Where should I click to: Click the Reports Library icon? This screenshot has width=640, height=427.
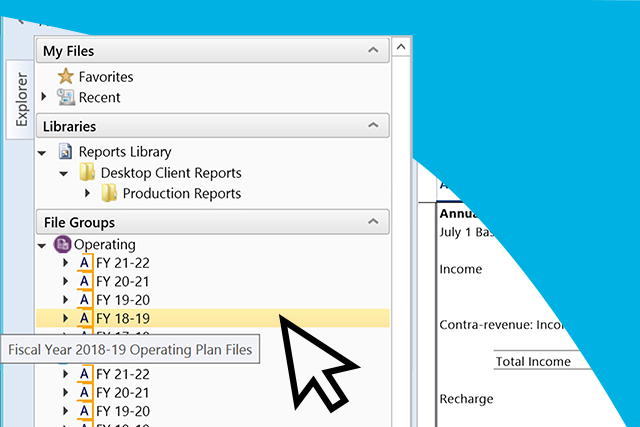66,152
